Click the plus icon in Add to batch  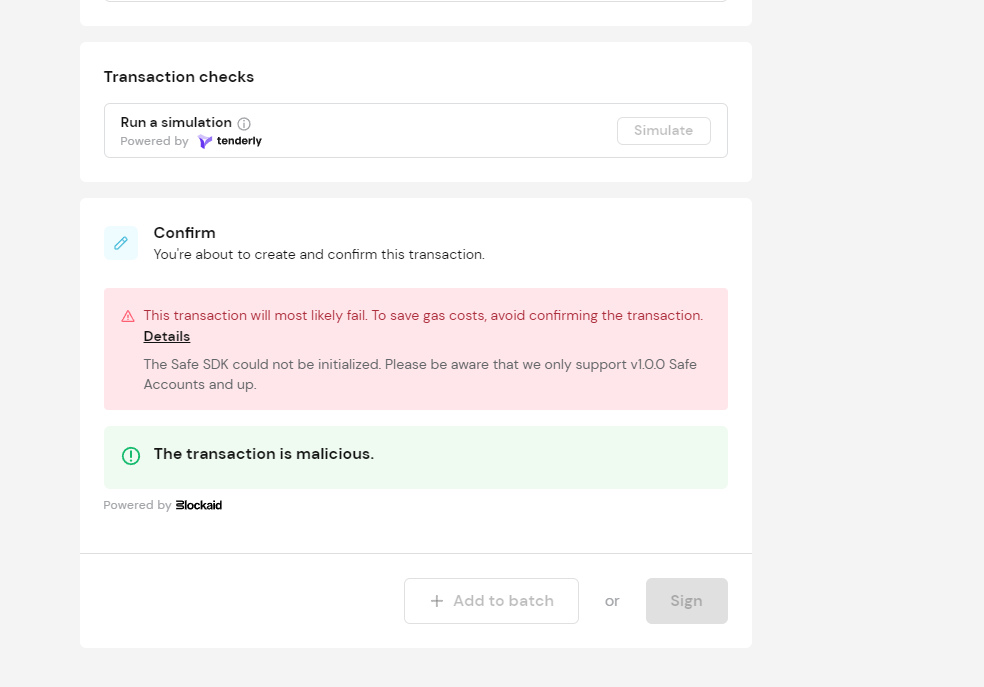pos(437,601)
